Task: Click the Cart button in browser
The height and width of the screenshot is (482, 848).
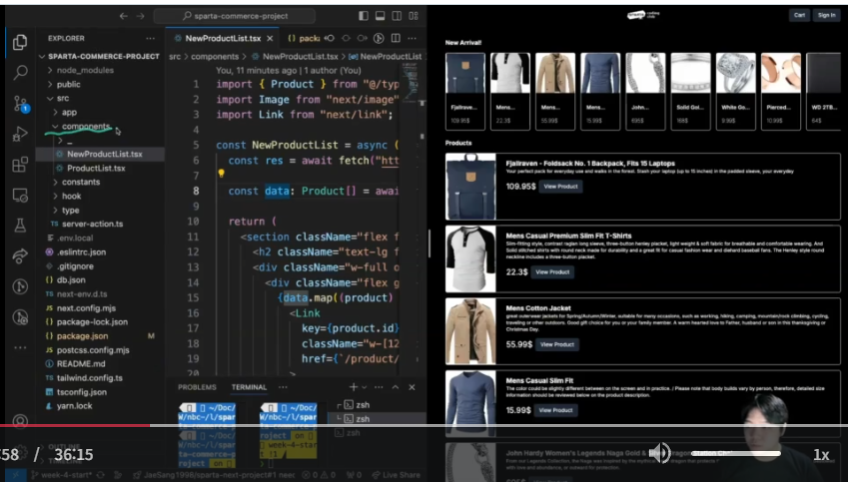Action: [799, 15]
